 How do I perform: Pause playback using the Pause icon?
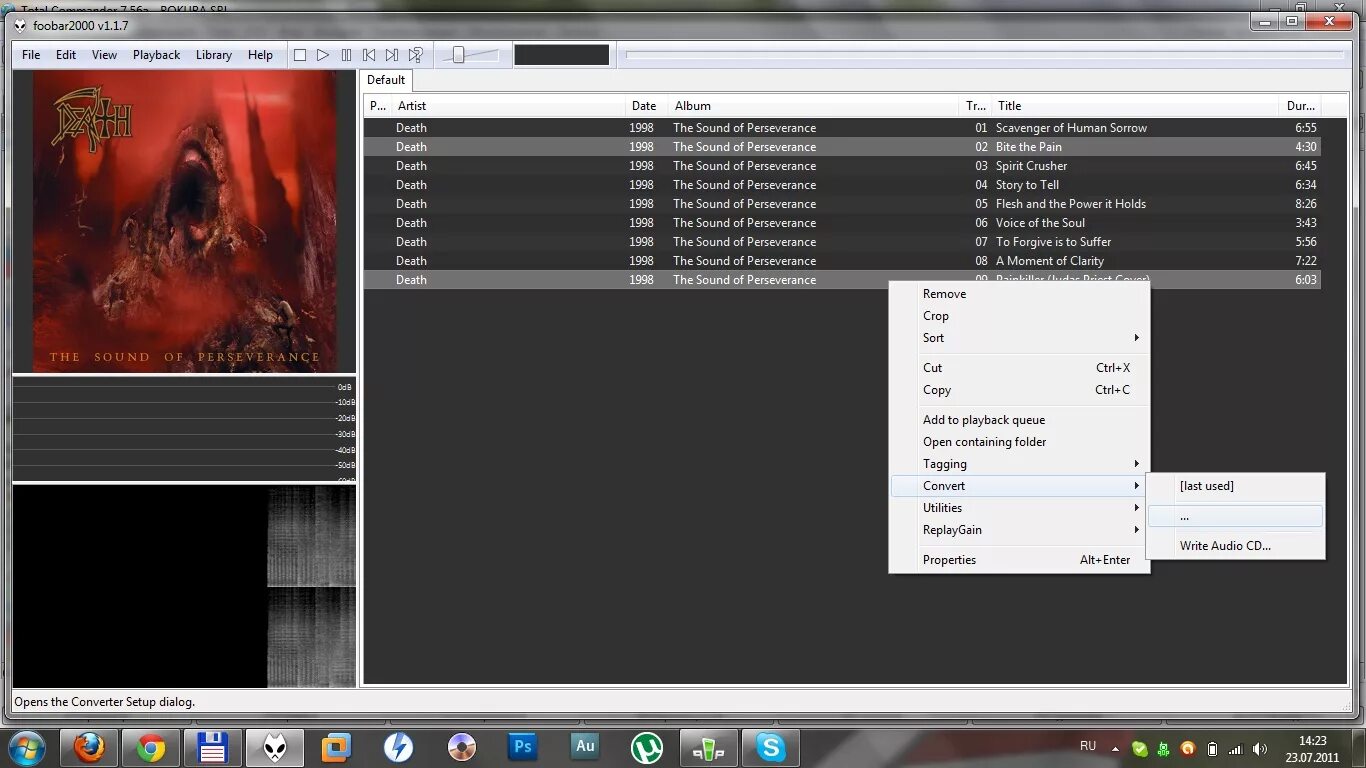346,55
